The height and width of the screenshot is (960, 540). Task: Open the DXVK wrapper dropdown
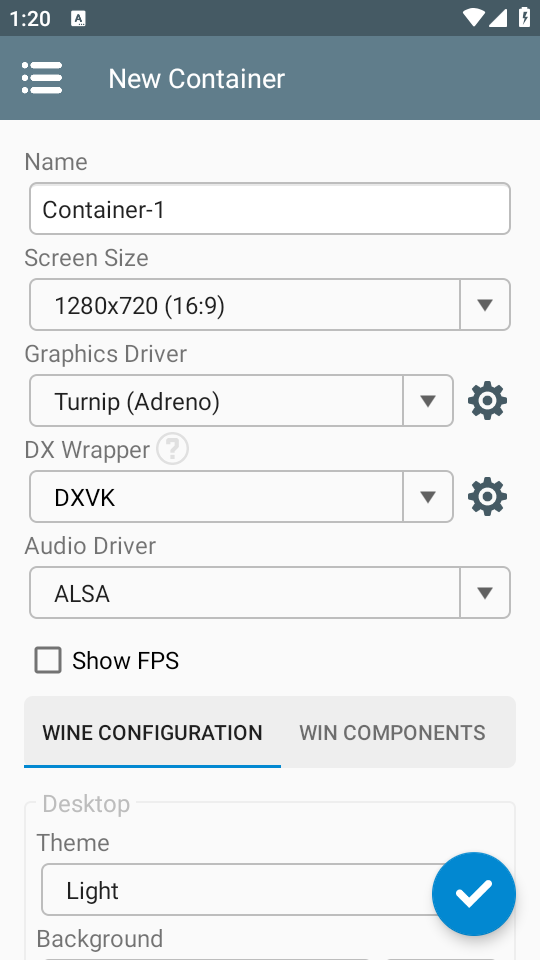(241, 497)
